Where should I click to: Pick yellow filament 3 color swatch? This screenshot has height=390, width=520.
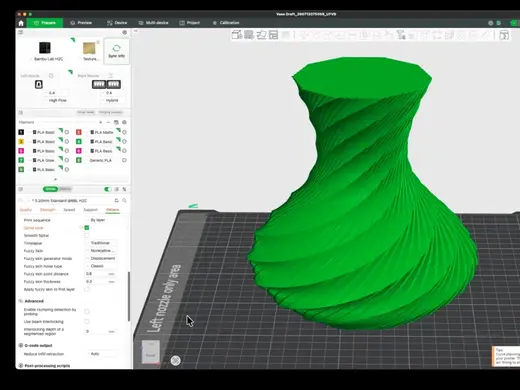coord(21,142)
